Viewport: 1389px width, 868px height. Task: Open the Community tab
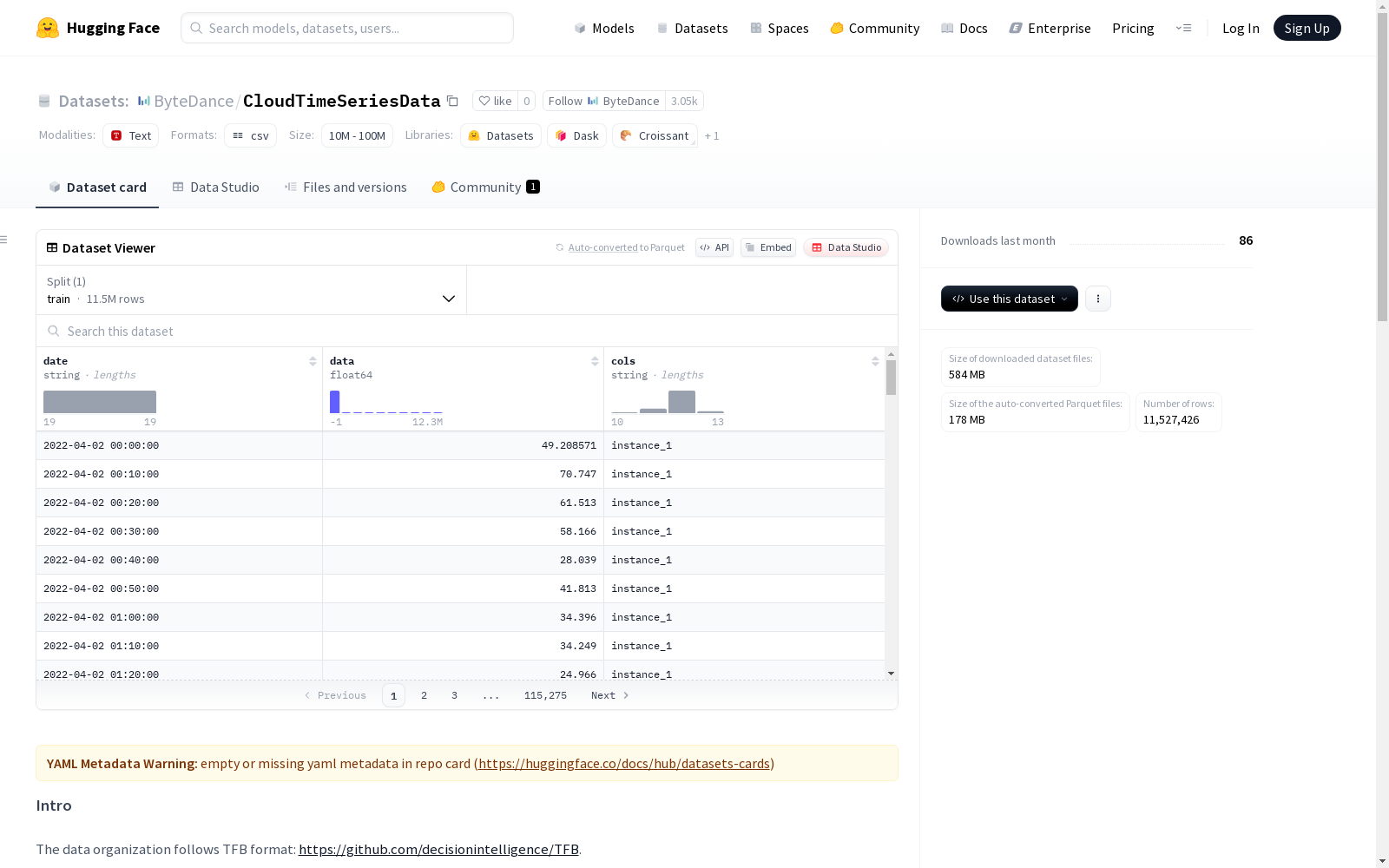(486, 187)
